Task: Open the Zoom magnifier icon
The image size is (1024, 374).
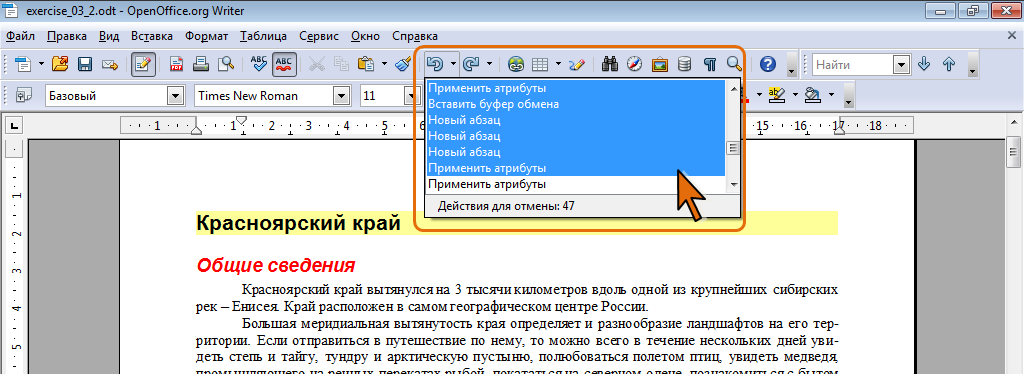Action: [x=735, y=64]
